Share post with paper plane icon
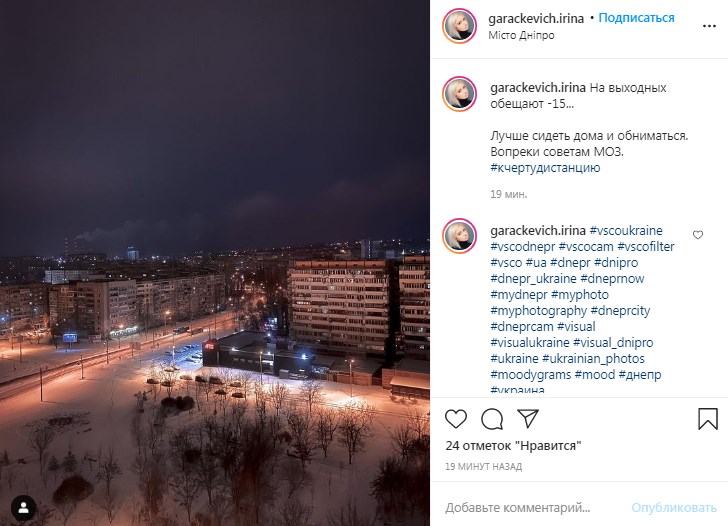728x526 pixels. [x=528, y=418]
